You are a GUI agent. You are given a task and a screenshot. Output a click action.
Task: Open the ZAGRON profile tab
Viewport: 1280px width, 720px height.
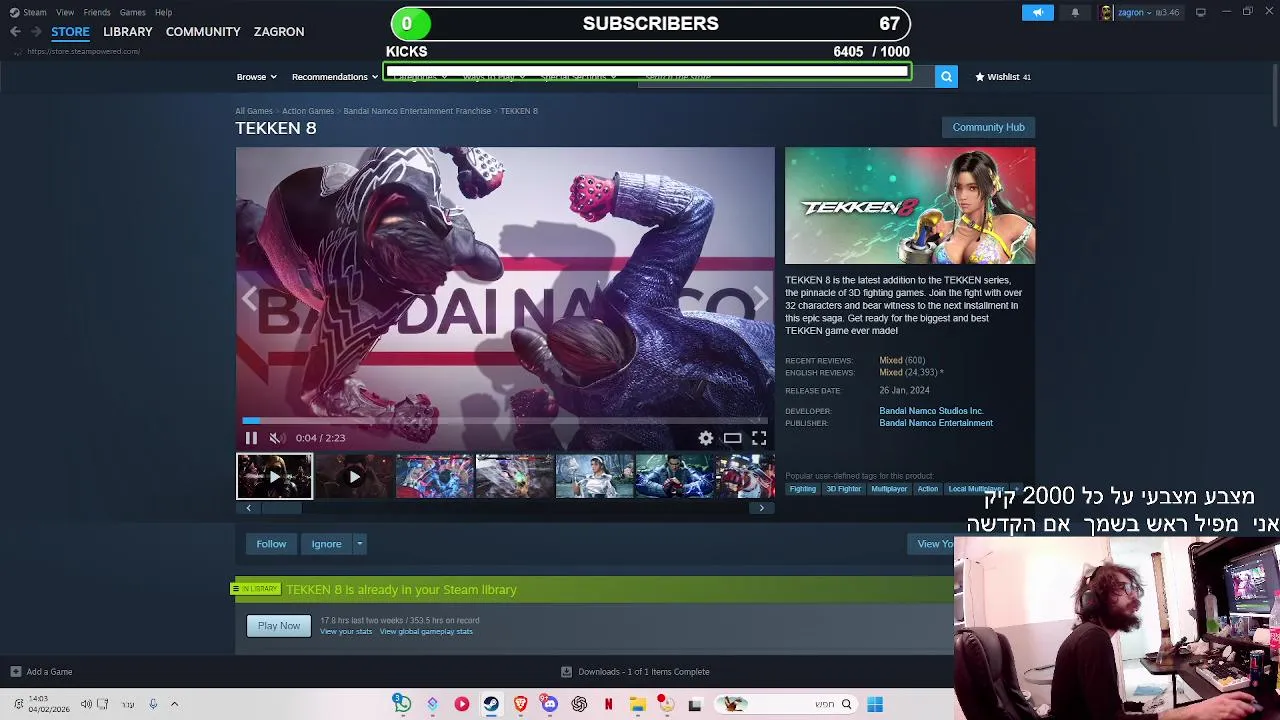279,32
